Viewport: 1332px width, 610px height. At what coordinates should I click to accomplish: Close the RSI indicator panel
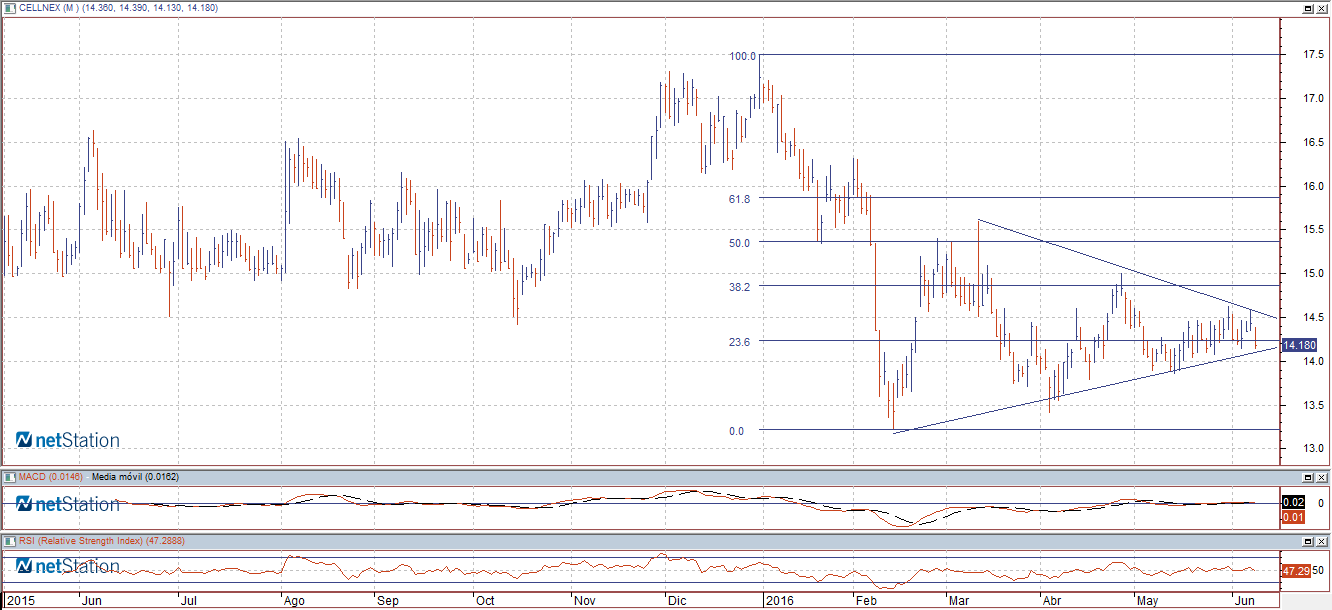(1322, 541)
